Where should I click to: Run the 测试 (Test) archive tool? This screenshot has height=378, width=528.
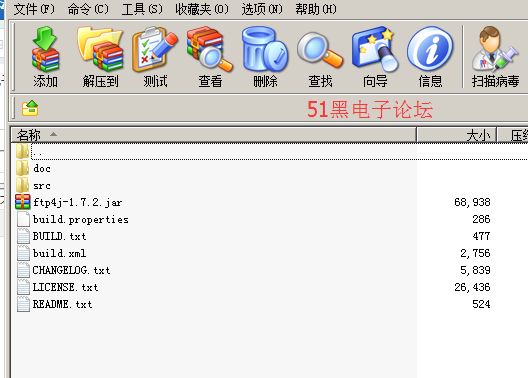point(155,49)
